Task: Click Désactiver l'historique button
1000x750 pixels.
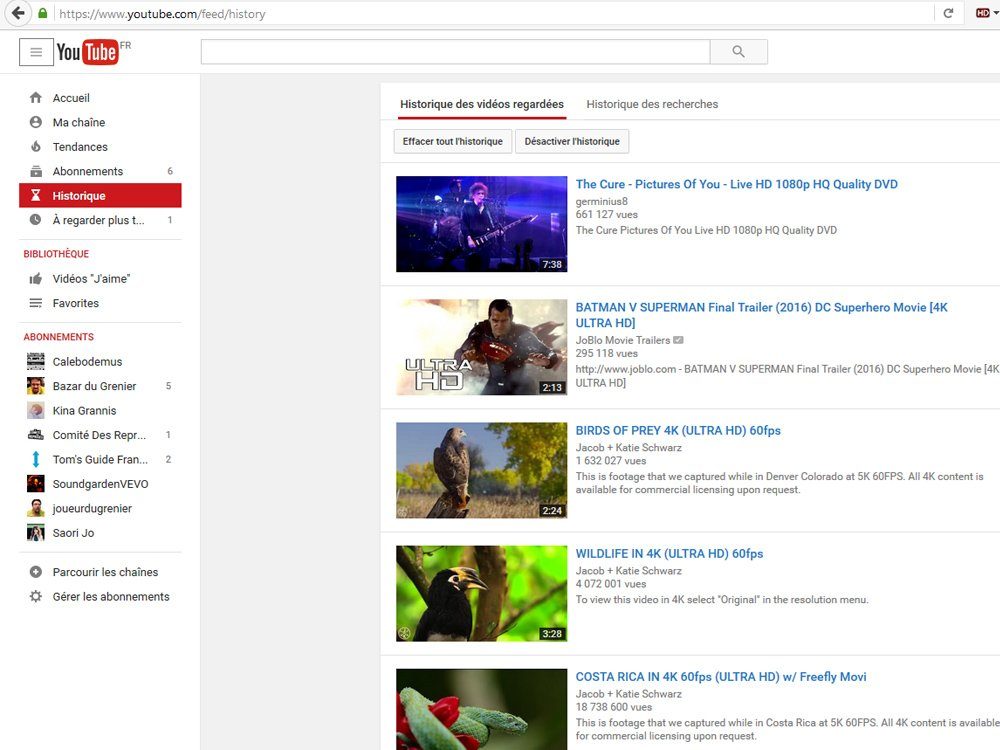Action: tap(572, 142)
